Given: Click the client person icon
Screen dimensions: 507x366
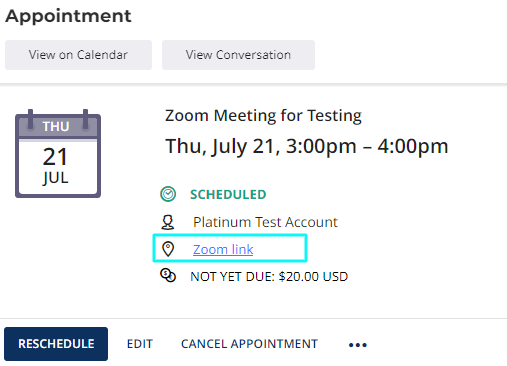Looking at the screenshot, I should point(168,222).
